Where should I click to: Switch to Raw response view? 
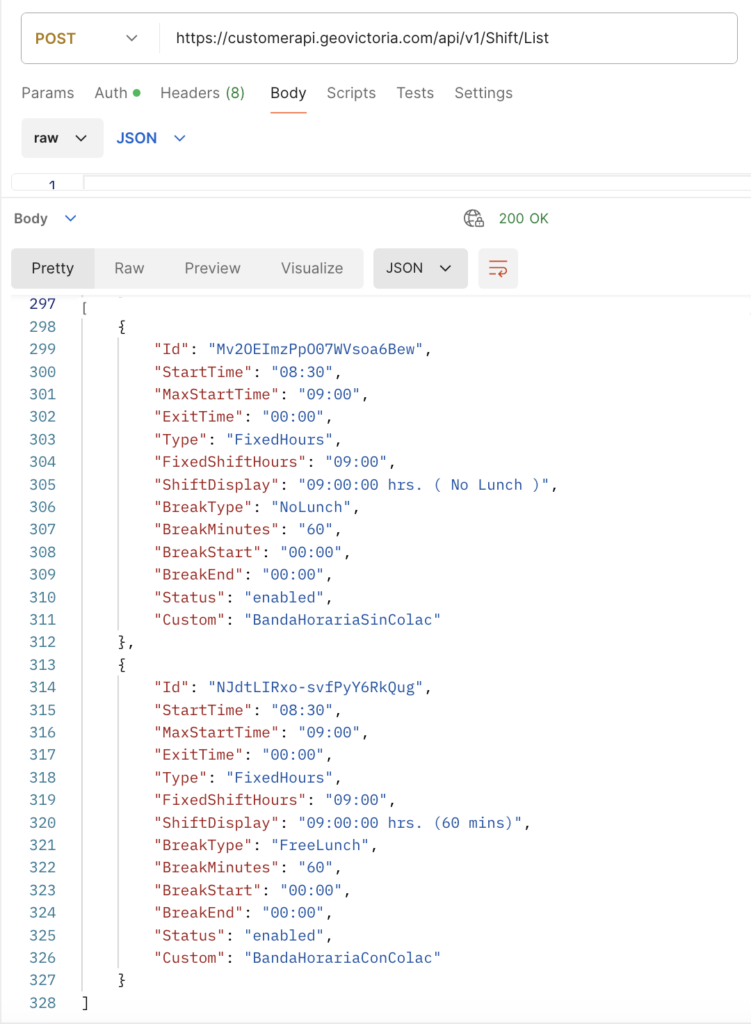(129, 268)
